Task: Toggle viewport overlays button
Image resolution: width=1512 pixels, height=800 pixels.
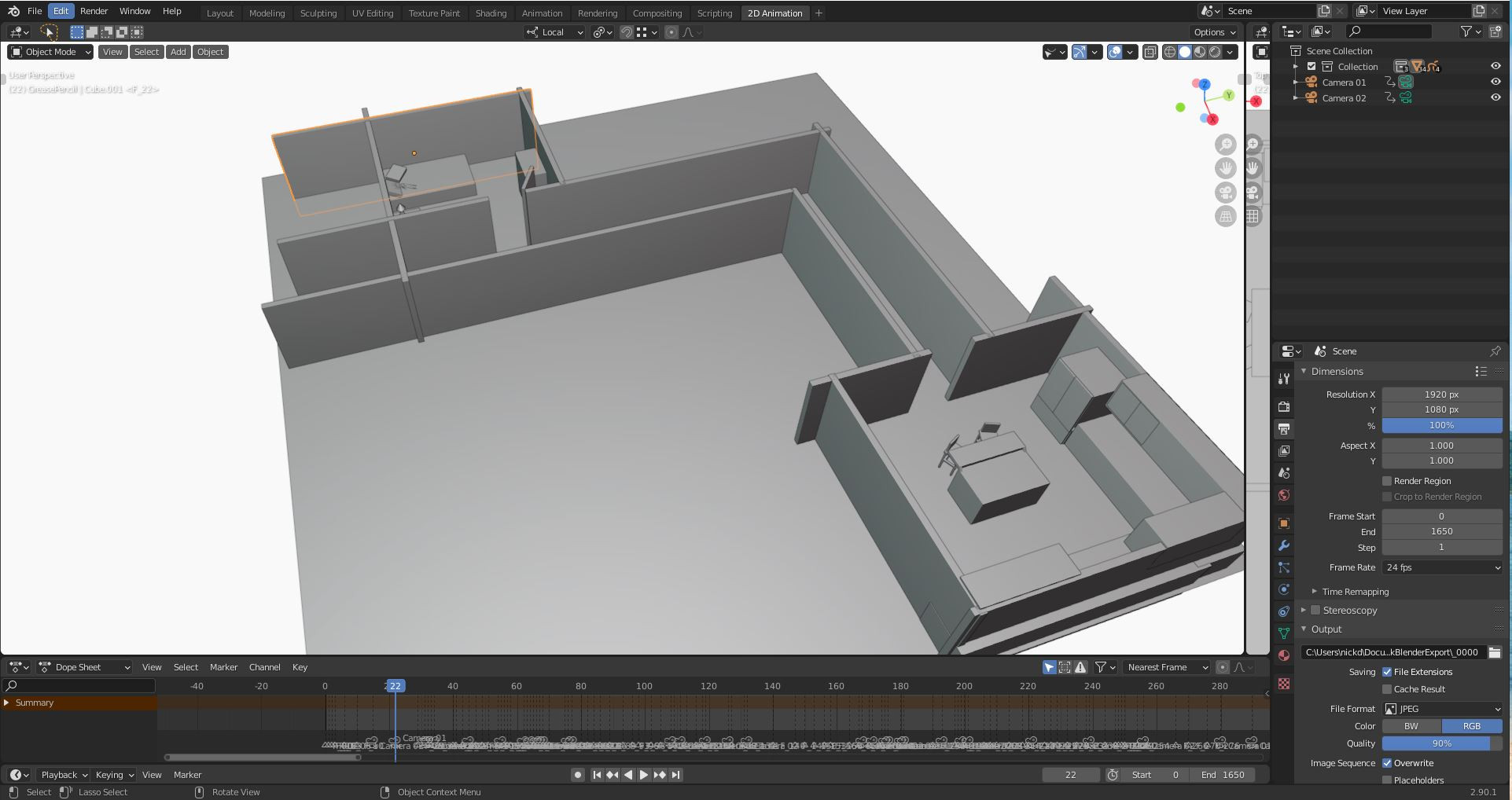Action: tap(1115, 52)
